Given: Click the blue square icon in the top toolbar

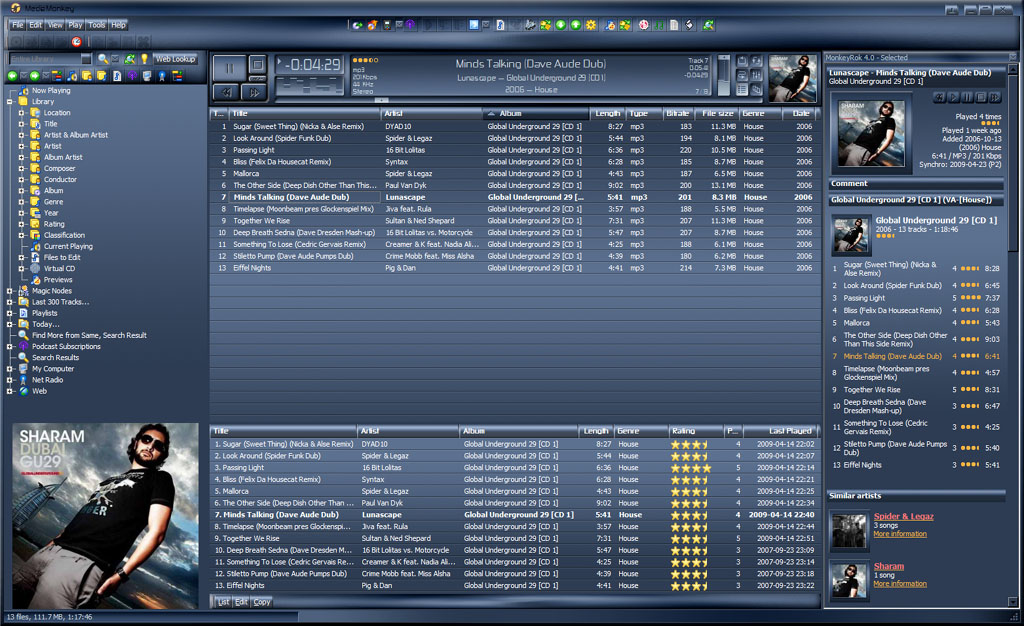Looking at the screenshot, I should coord(473,25).
